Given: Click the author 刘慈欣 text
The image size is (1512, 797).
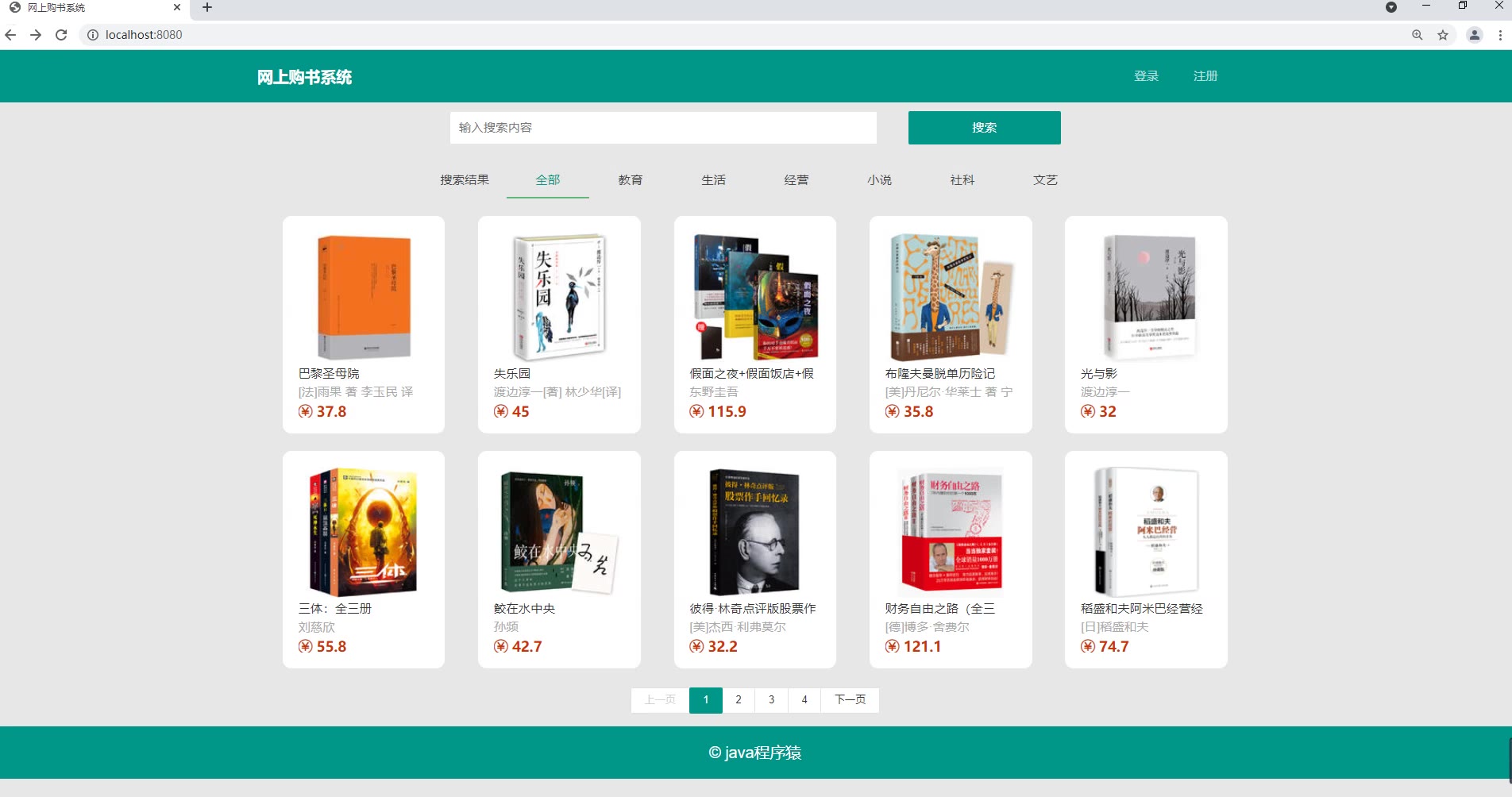Looking at the screenshot, I should tap(317, 627).
